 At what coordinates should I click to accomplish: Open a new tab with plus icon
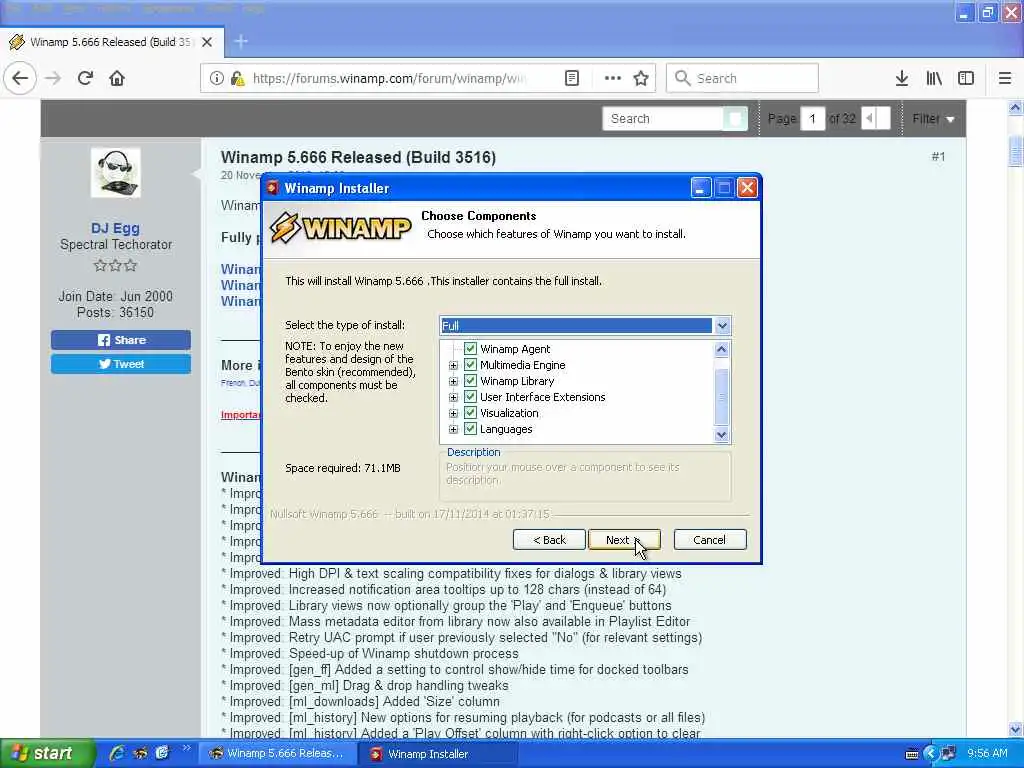pos(241,42)
